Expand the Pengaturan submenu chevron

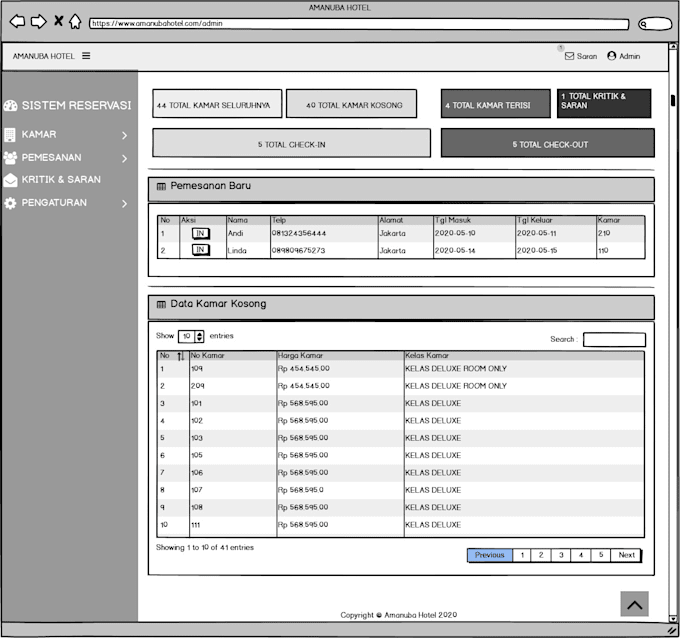coord(125,203)
